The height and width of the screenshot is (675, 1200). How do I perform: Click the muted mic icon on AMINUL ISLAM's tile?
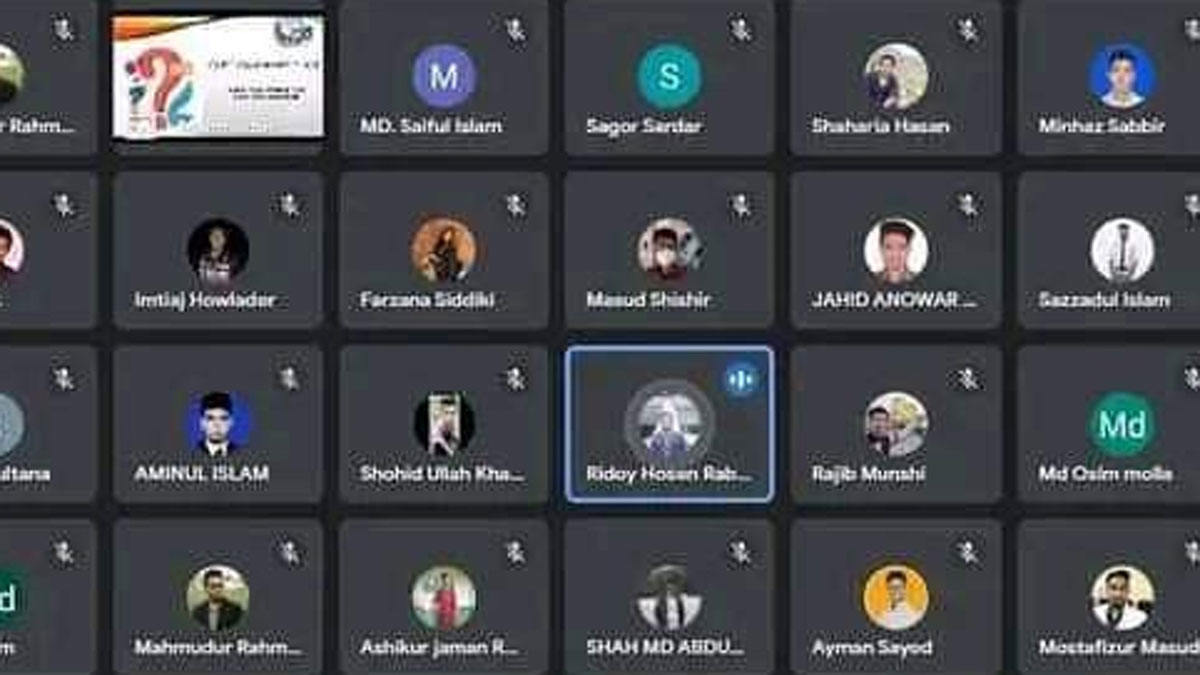click(x=289, y=379)
